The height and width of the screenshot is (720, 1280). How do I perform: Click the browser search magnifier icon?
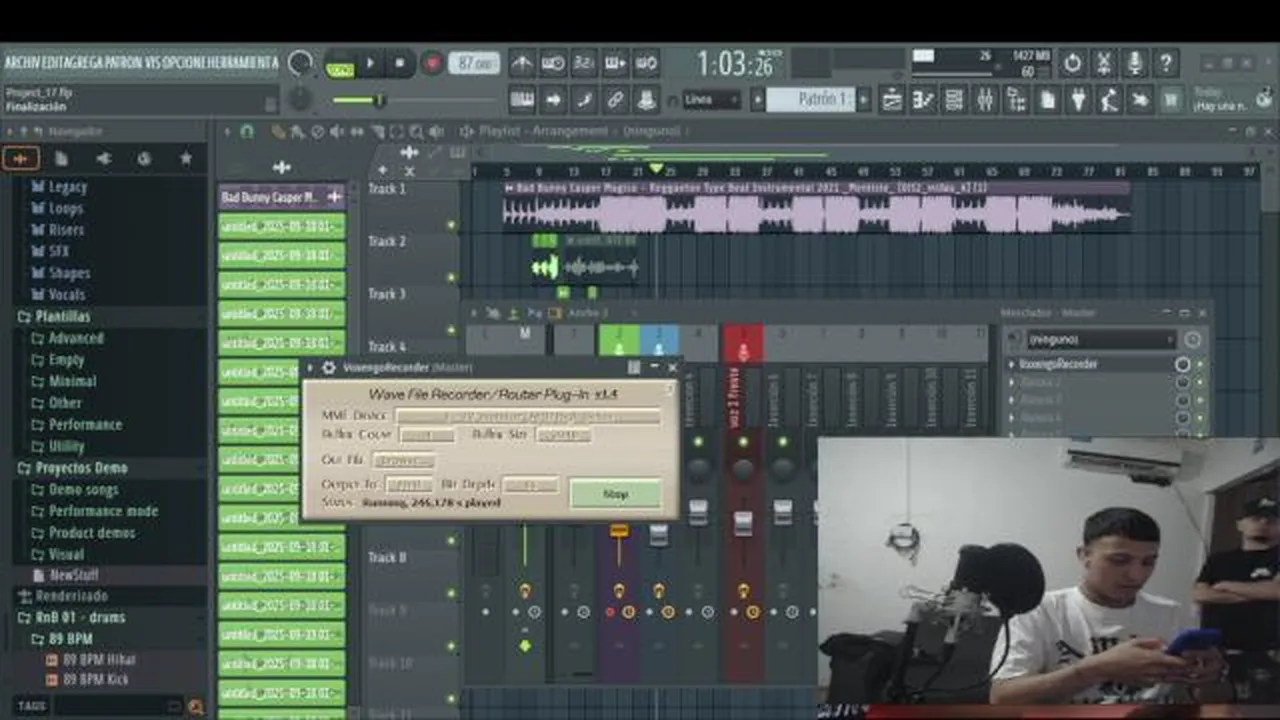(196, 707)
